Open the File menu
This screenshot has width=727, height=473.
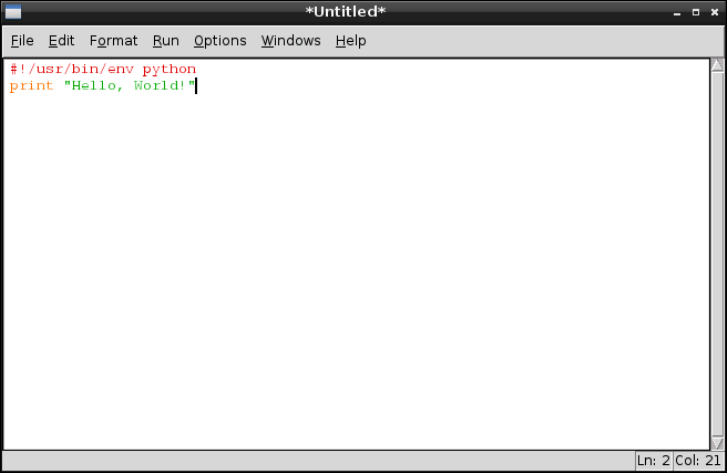click(x=22, y=41)
